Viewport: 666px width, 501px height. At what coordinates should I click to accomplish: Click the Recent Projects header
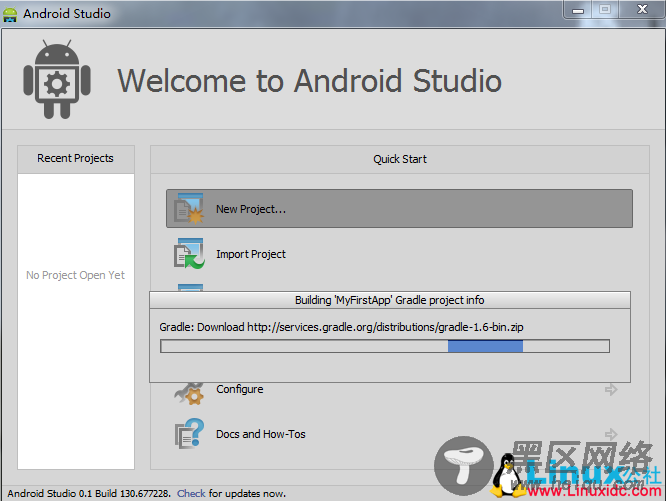(x=76, y=158)
